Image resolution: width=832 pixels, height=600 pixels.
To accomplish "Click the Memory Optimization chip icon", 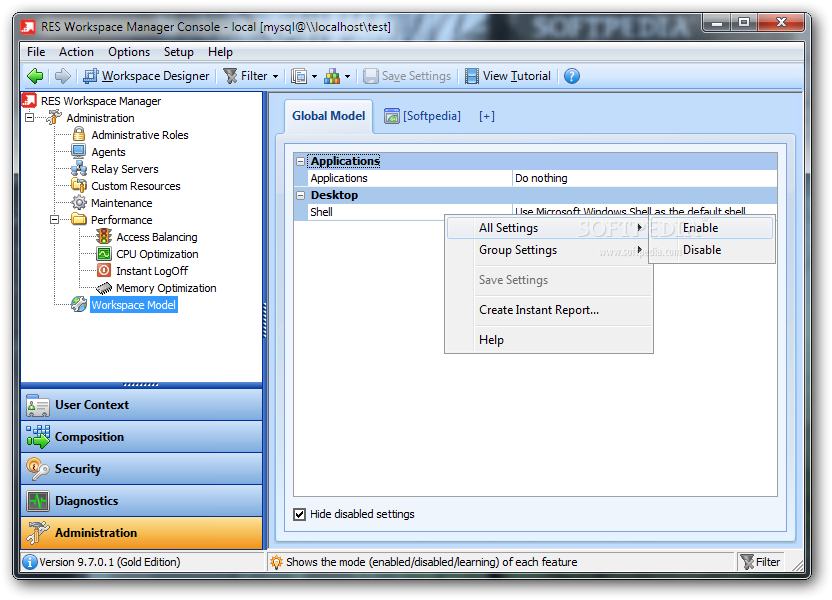I will click(x=104, y=288).
